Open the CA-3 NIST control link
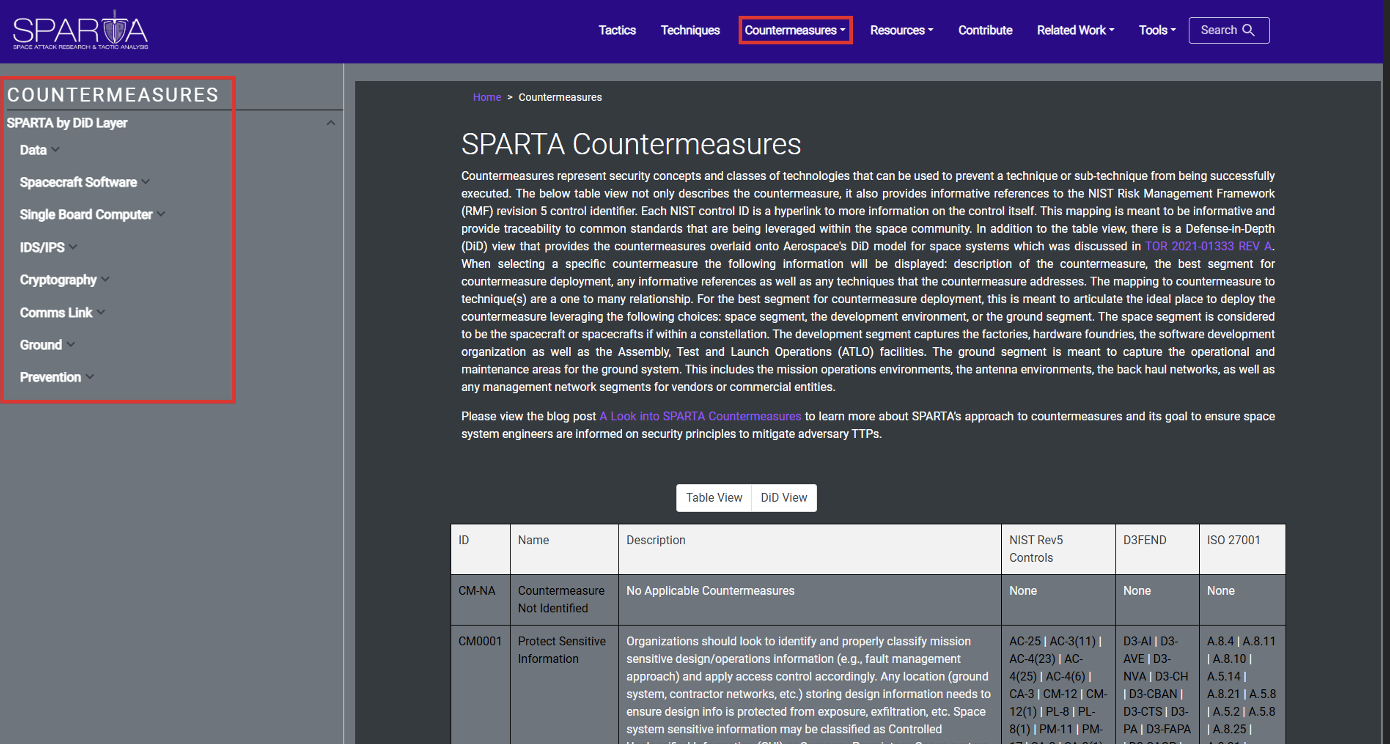Screen dimensions: 1390x744 [1023, 694]
